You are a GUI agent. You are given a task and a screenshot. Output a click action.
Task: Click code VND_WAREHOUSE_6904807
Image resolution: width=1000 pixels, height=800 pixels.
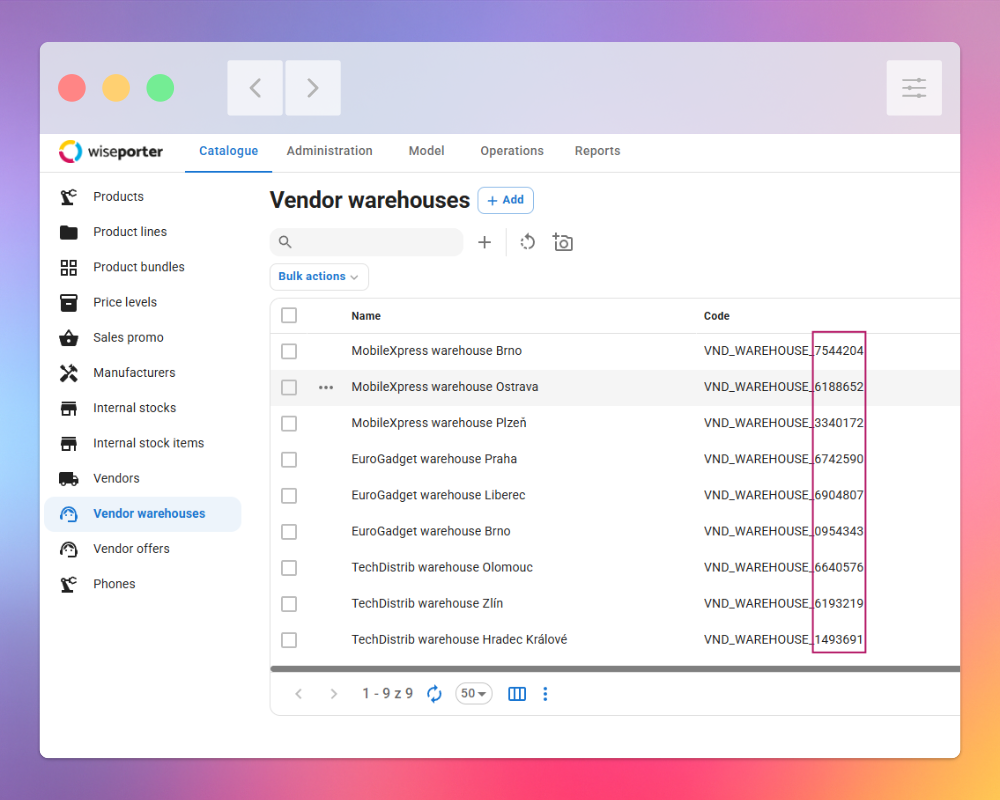[783, 495]
